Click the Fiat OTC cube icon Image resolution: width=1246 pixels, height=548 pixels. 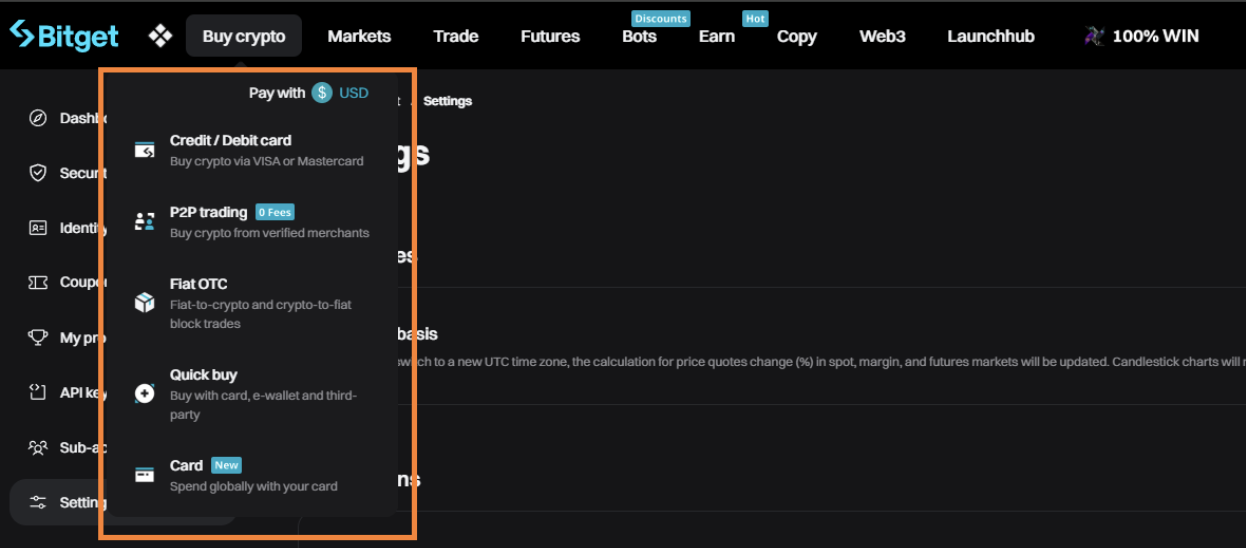145,303
